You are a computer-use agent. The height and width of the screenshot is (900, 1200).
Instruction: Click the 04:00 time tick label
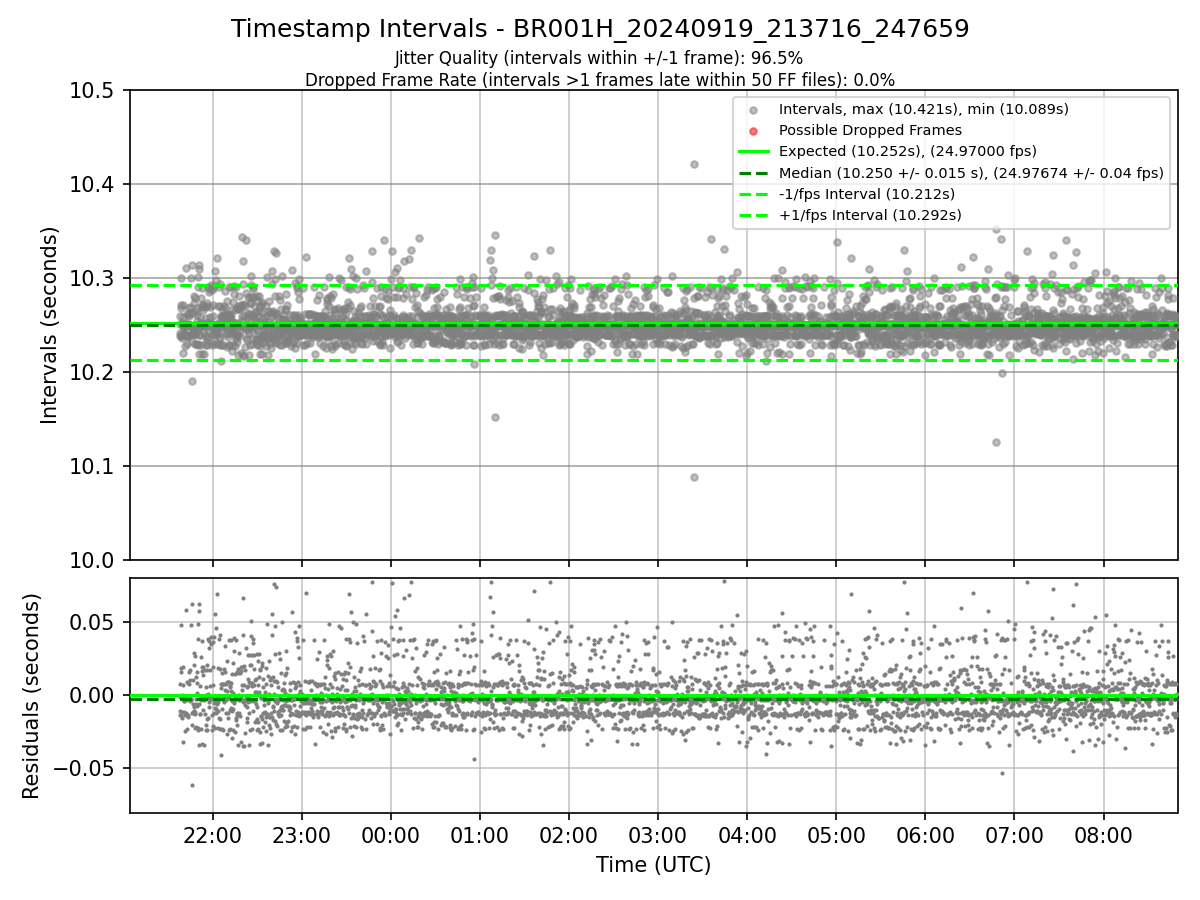coord(747,835)
